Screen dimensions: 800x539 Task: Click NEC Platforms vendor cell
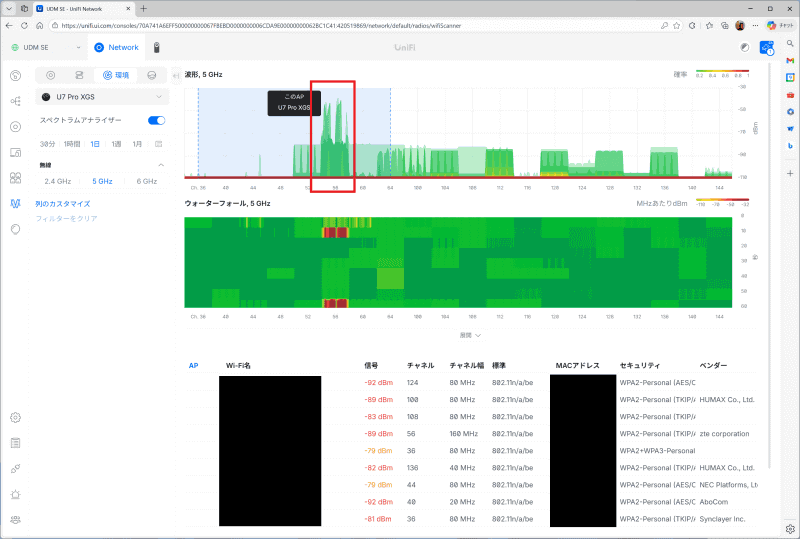(x=728, y=485)
